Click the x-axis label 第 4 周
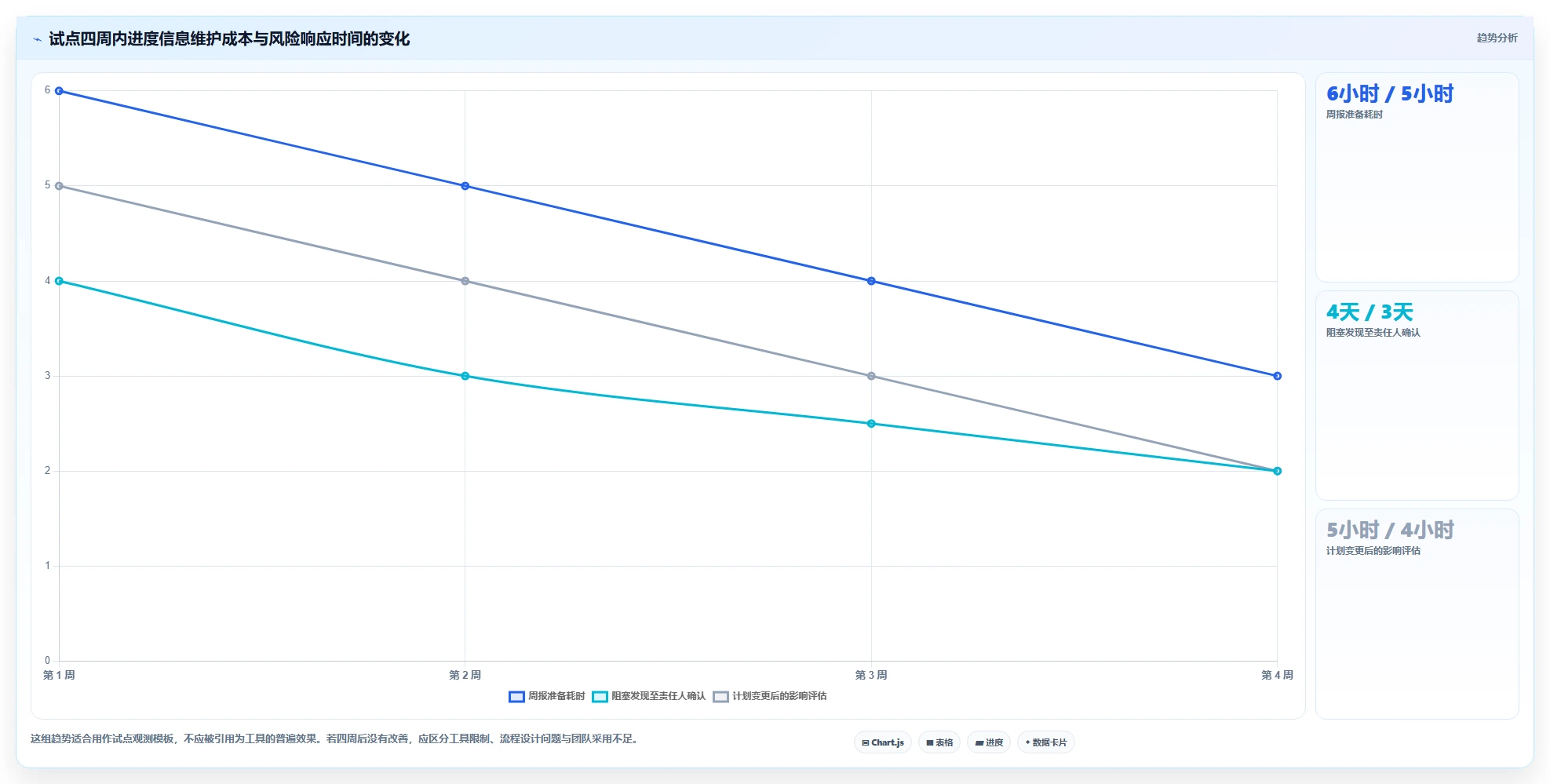This screenshot has height=784, width=1550. (1277, 675)
